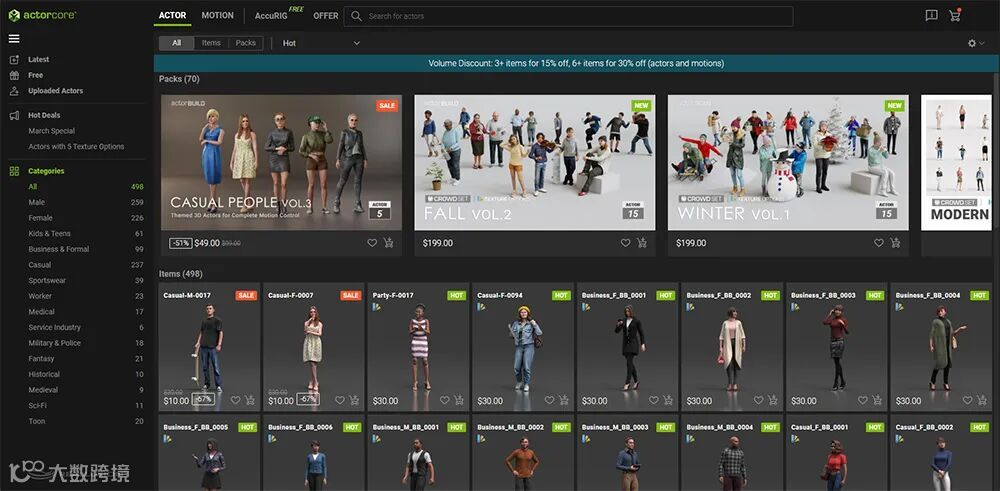Image resolution: width=1000 pixels, height=491 pixels.
Task: Click the volume discount banner
Action: 576,64
